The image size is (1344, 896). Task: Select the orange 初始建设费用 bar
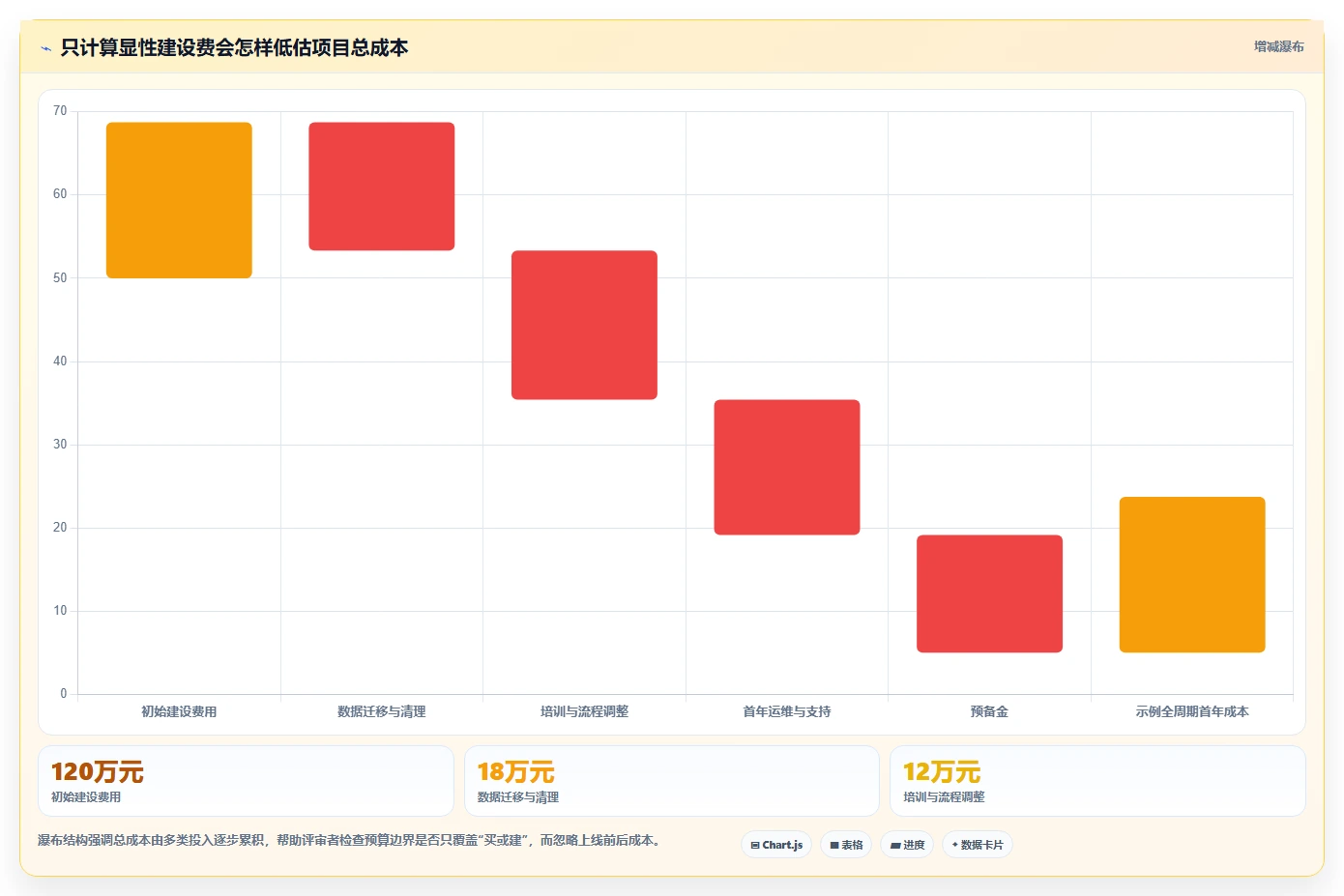pos(179,200)
